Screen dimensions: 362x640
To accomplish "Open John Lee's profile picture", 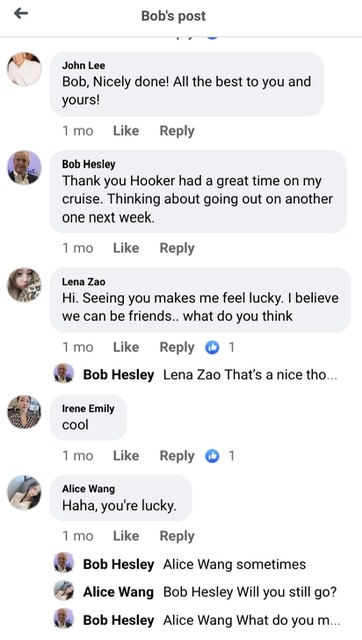I will pos(24,69).
